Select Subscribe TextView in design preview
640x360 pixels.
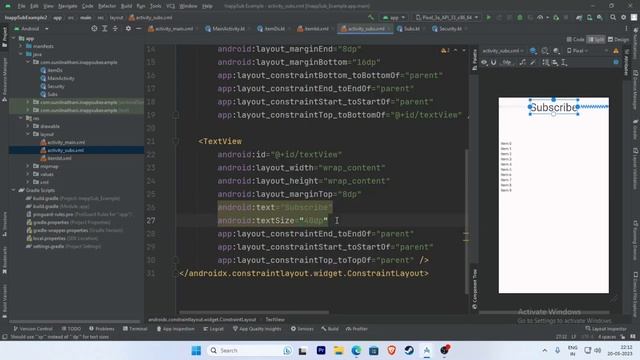tap(553, 107)
